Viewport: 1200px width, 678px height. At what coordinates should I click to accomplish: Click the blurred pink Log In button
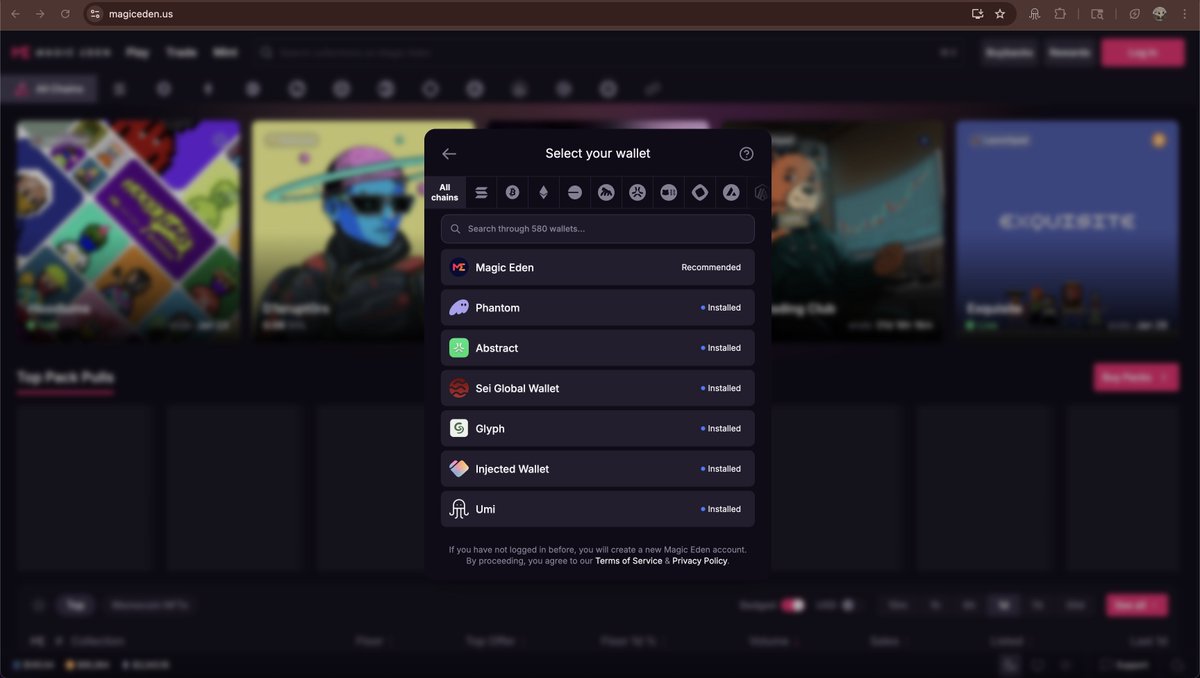(1142, 53)
